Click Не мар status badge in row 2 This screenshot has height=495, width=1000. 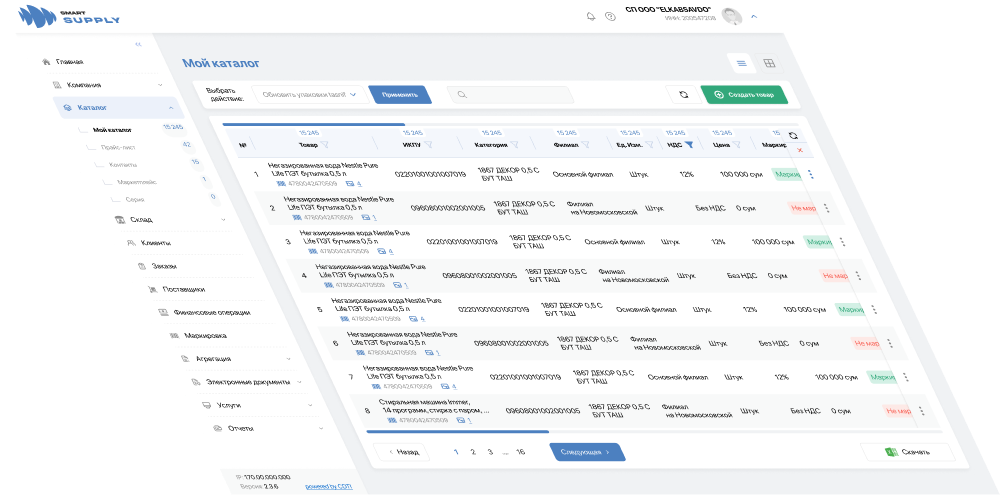click(x=802, y=208)
